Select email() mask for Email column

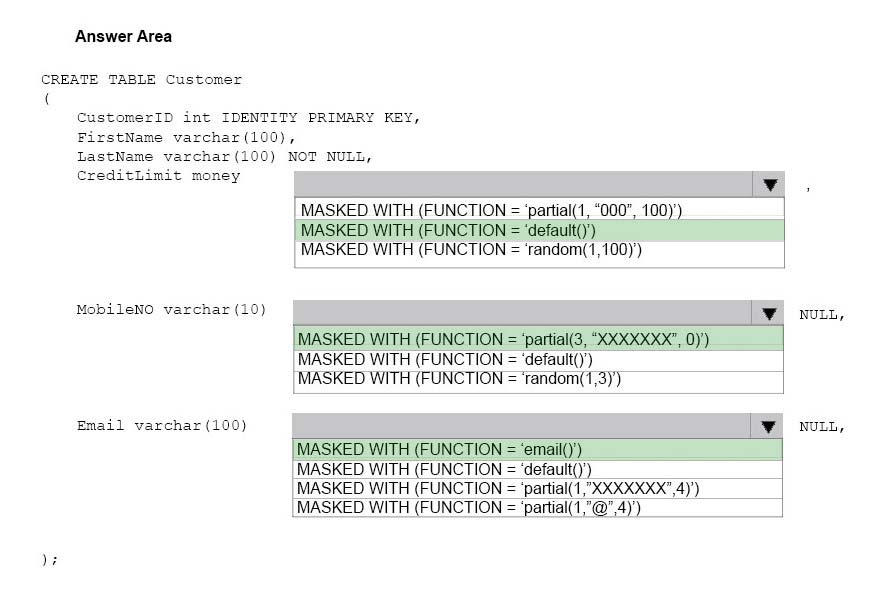pos(537,449)
